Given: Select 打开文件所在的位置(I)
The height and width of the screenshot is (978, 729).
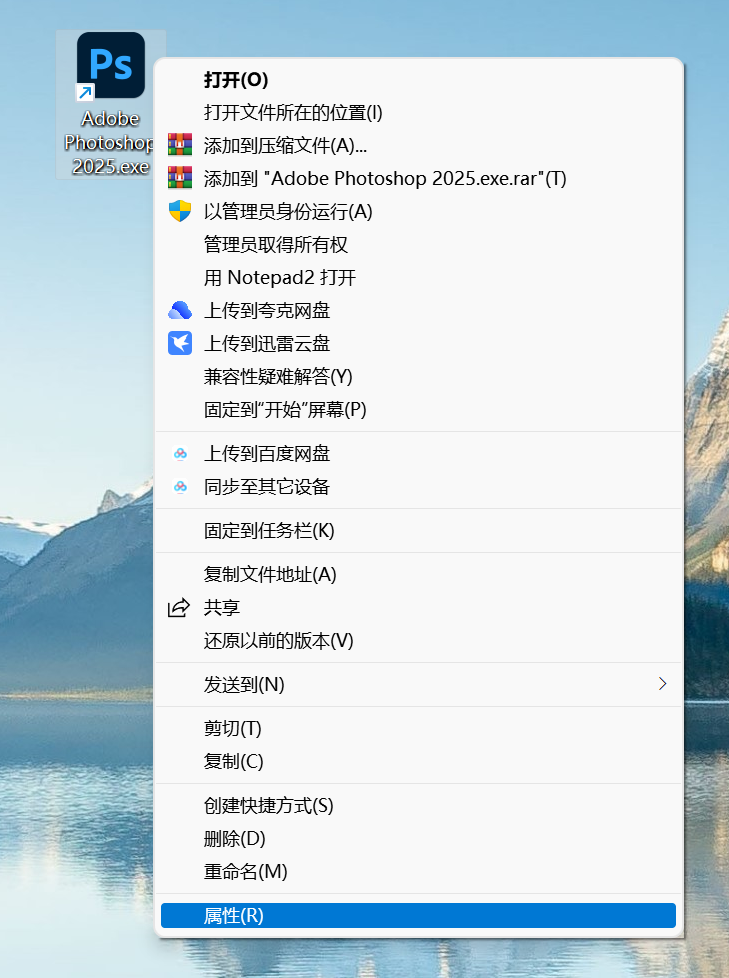Looking at the screenshot, I should (x=418, y=112).
